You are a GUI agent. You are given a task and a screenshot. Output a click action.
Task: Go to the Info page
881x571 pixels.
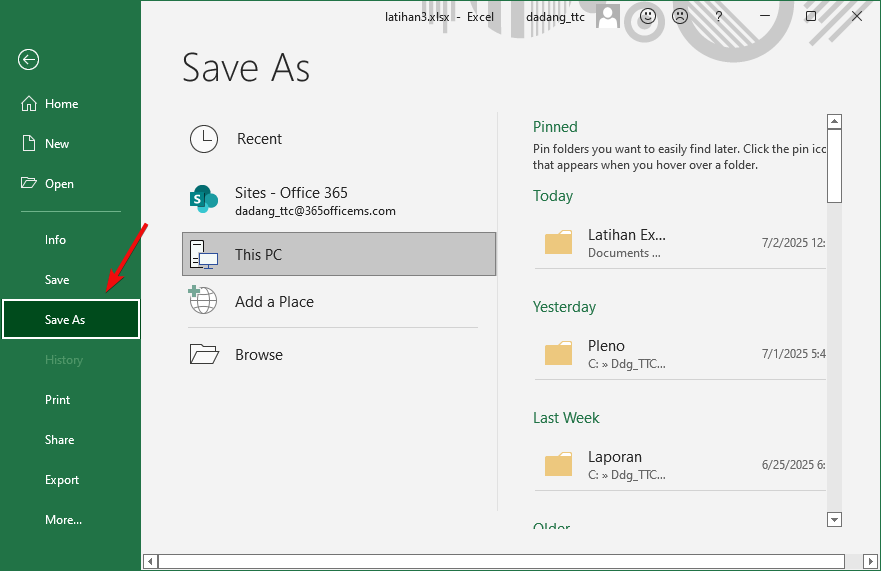pyautogui.click(x=70, y=239)
